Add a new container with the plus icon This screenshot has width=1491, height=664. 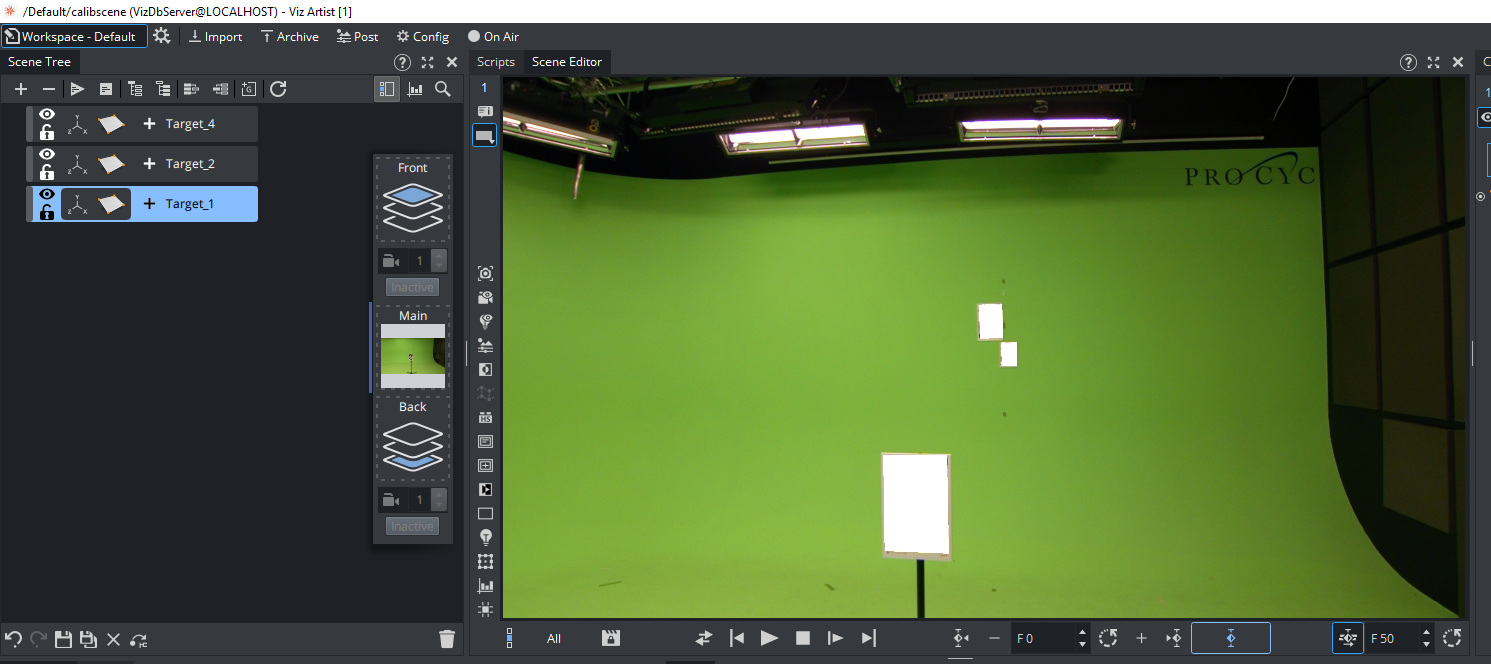[20, 89]
